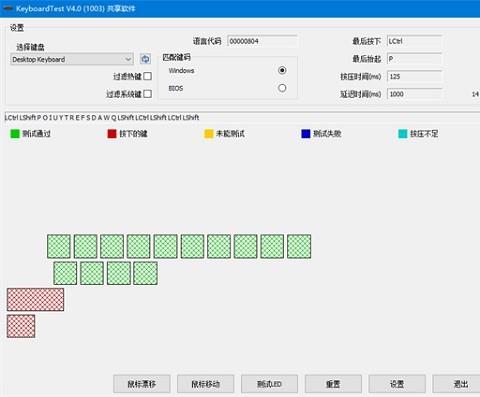Click the 鼠标移动 button
The width and height of the screenshot is (480, 397).
click(206, 384)
